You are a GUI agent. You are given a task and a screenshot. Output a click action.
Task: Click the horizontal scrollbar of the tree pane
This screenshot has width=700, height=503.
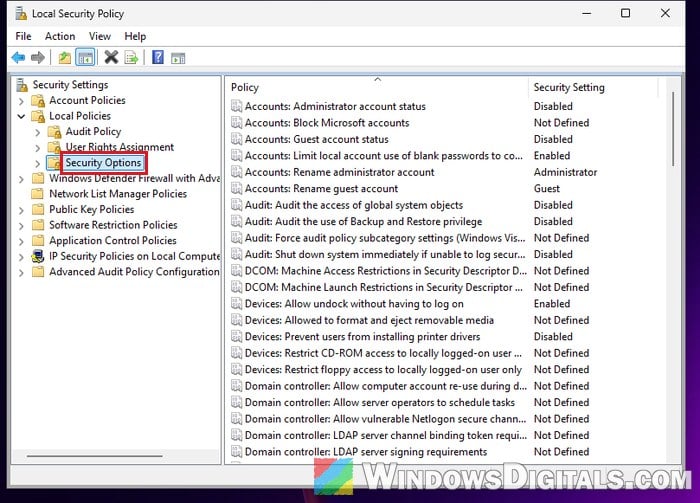tap(95, 456)
